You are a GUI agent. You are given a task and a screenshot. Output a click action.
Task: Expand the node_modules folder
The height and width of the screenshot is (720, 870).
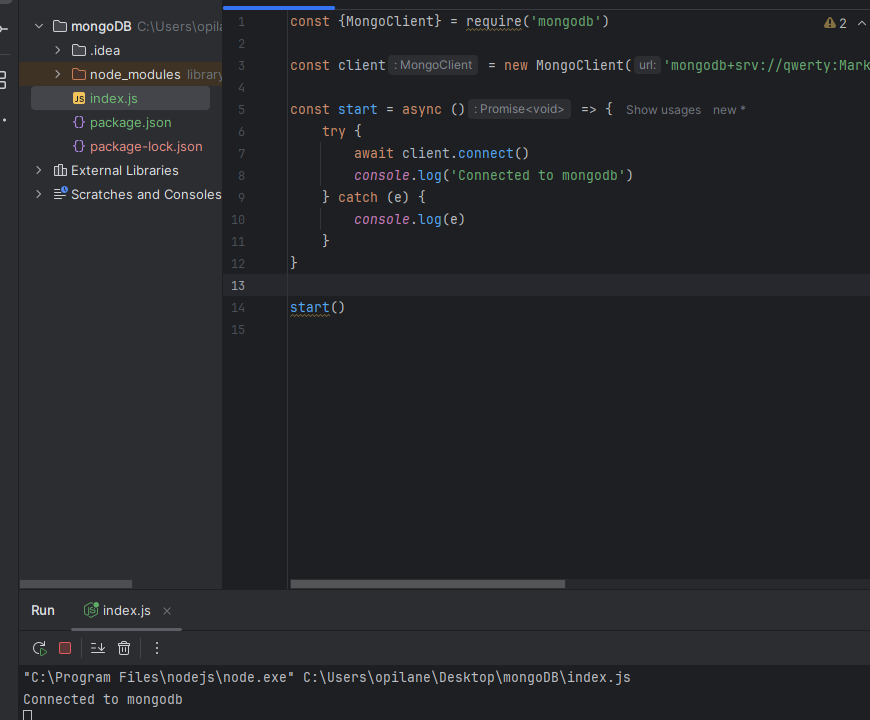[x=58, y=74]
